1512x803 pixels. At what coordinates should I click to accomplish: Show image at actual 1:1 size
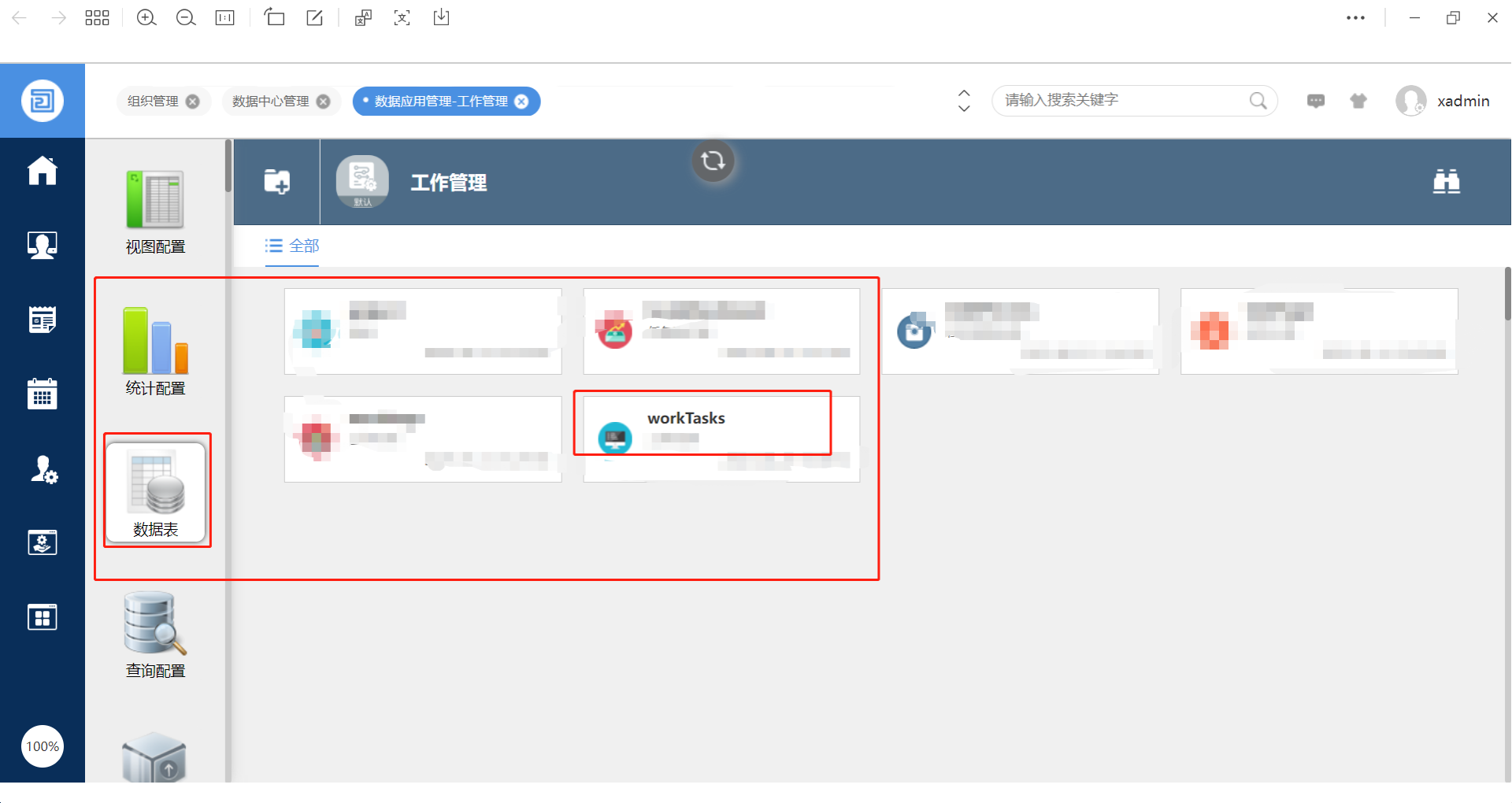point(225,18)
